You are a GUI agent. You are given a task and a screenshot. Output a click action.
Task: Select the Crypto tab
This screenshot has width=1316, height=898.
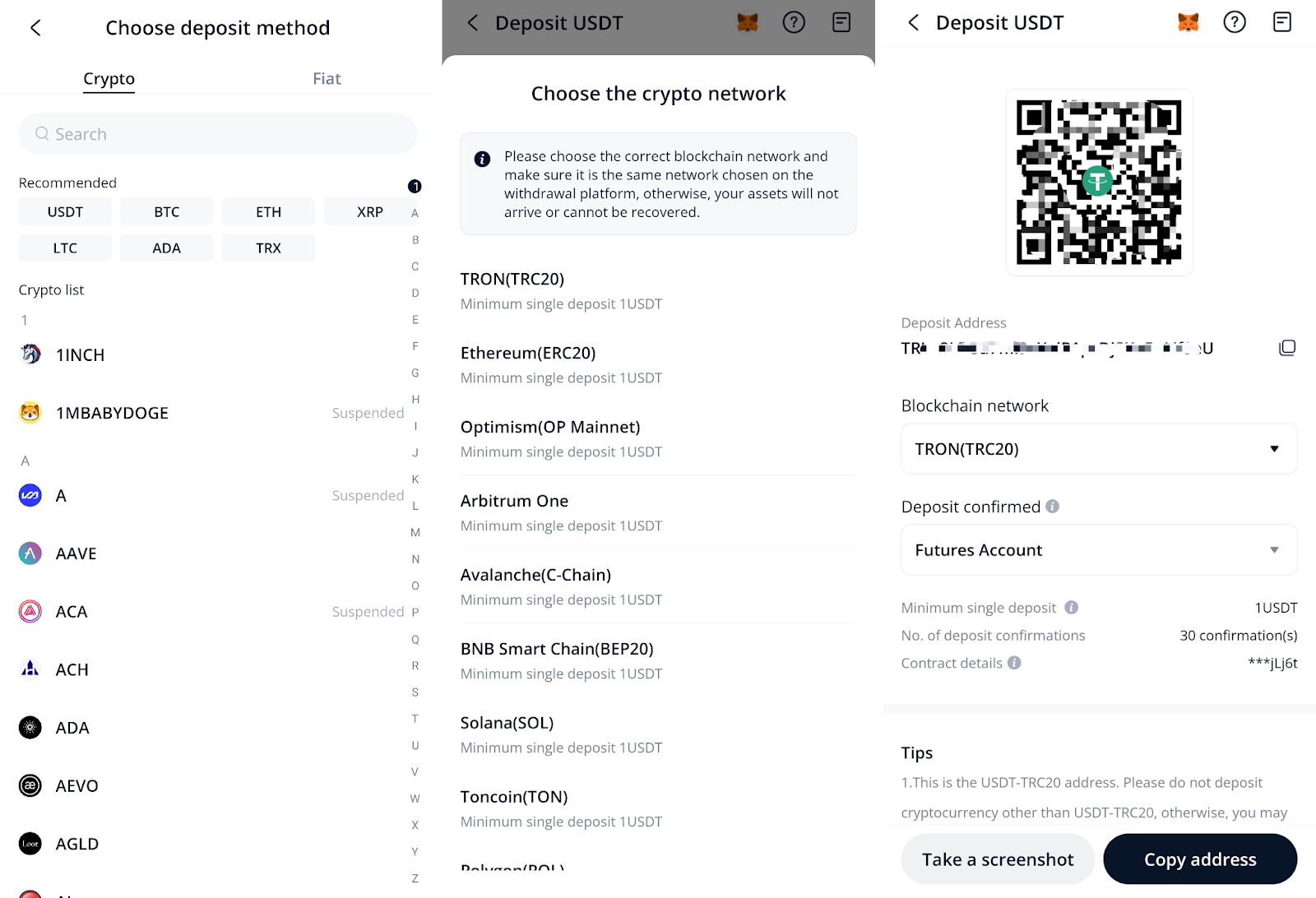[x=109, y=79]
